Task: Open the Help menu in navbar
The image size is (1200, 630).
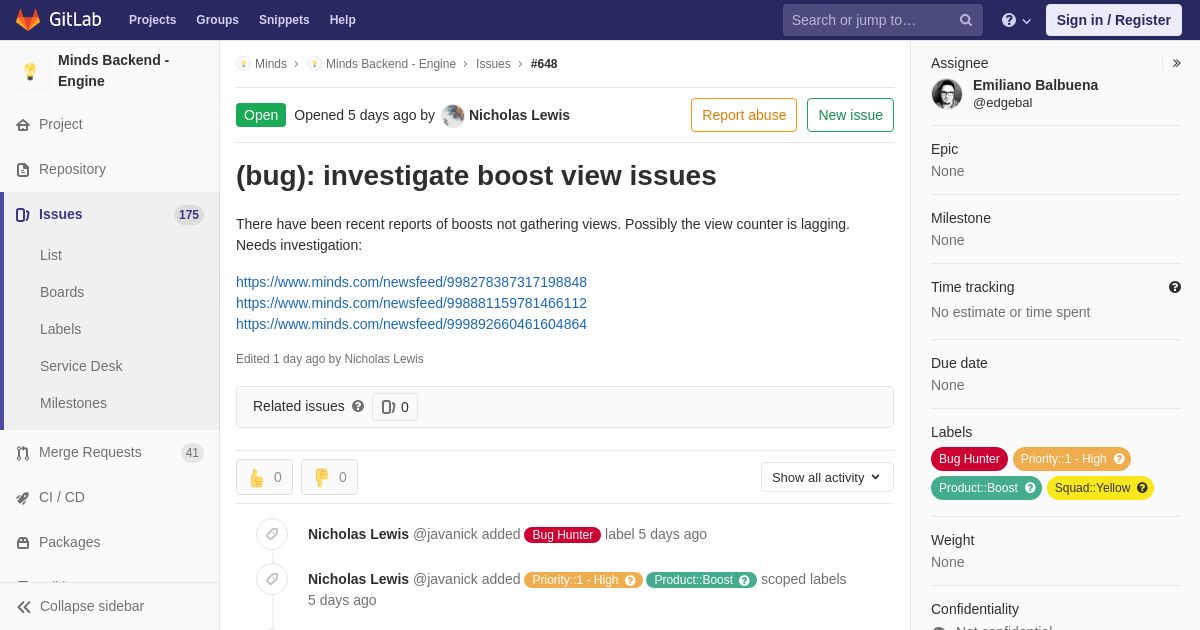Action: (x=343, y=20)
